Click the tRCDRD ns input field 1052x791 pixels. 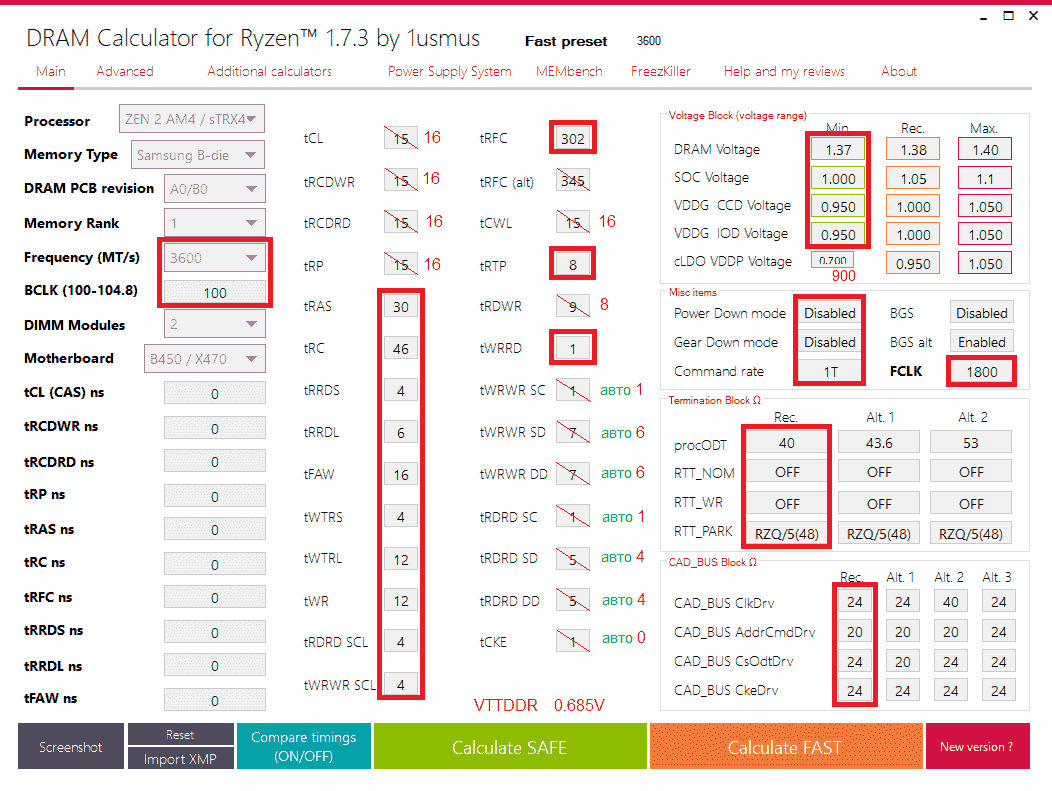(x=215, y=462)
